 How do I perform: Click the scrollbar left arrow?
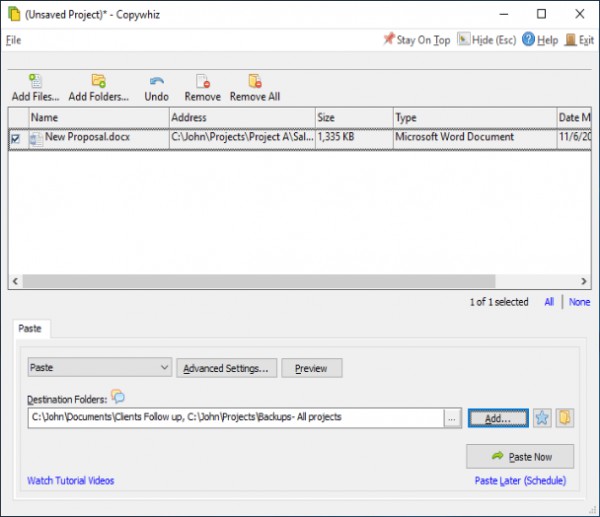pyautogui.click(x=15, y=281)
